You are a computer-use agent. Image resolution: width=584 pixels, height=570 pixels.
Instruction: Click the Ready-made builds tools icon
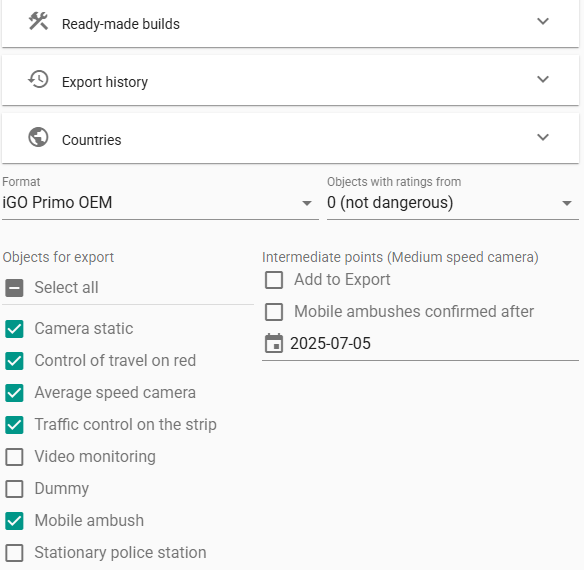pos(38,22)
